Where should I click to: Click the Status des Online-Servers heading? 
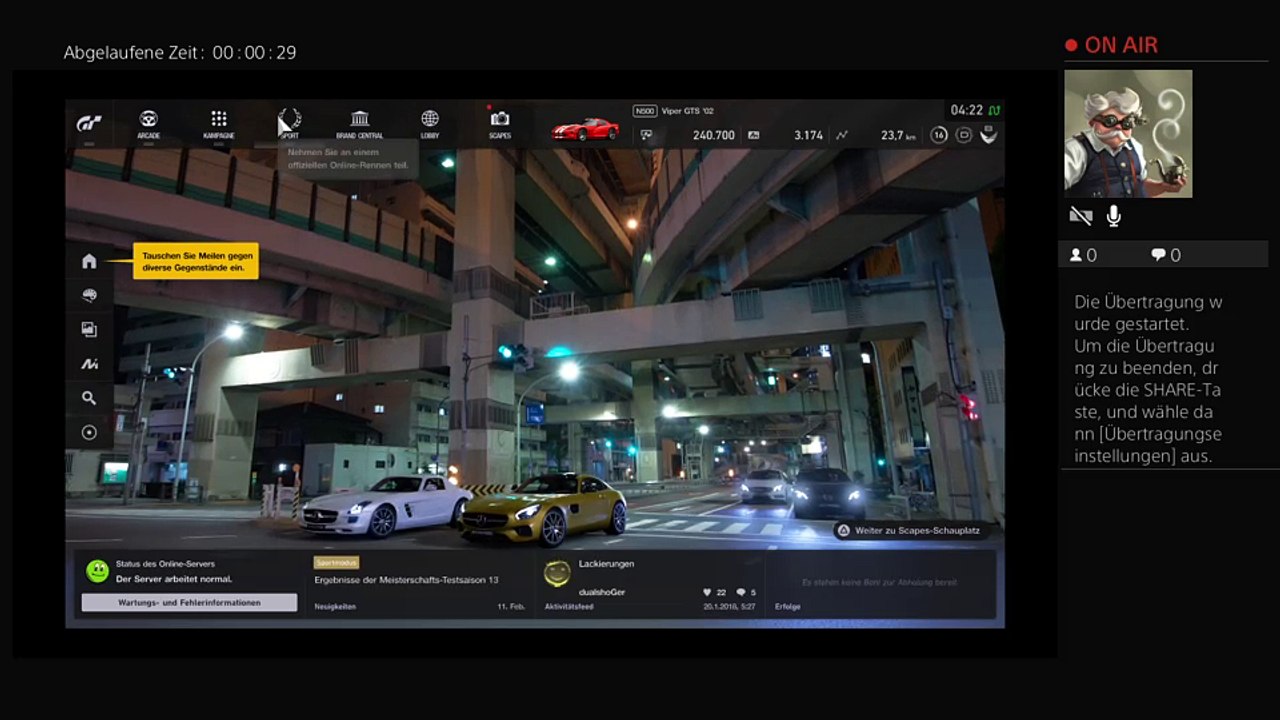(x=165, y=564)
